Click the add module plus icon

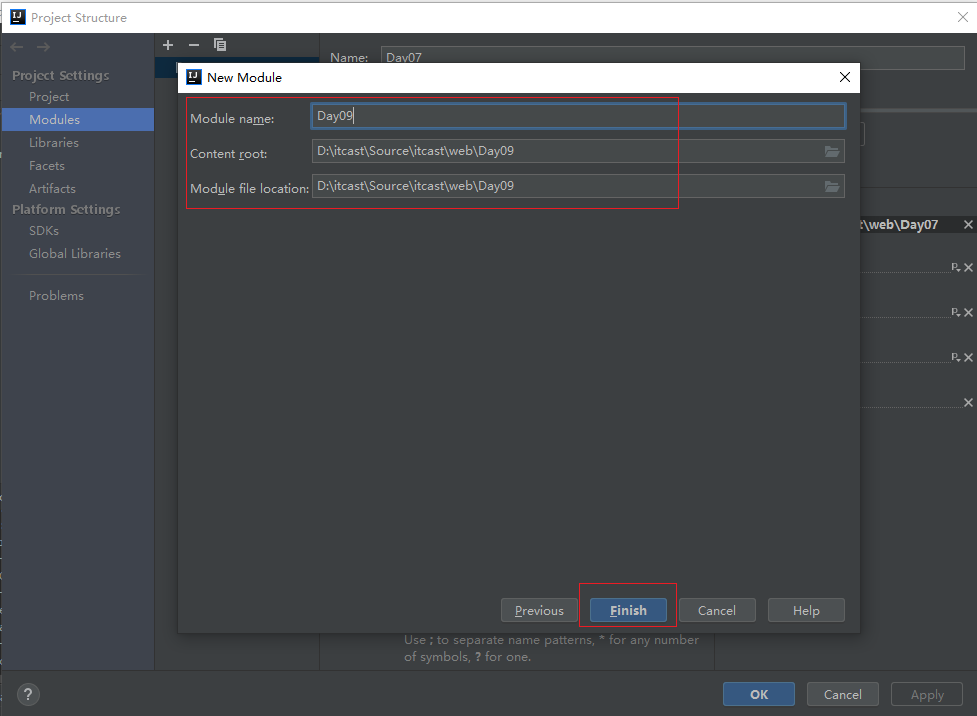coord(168,45)
